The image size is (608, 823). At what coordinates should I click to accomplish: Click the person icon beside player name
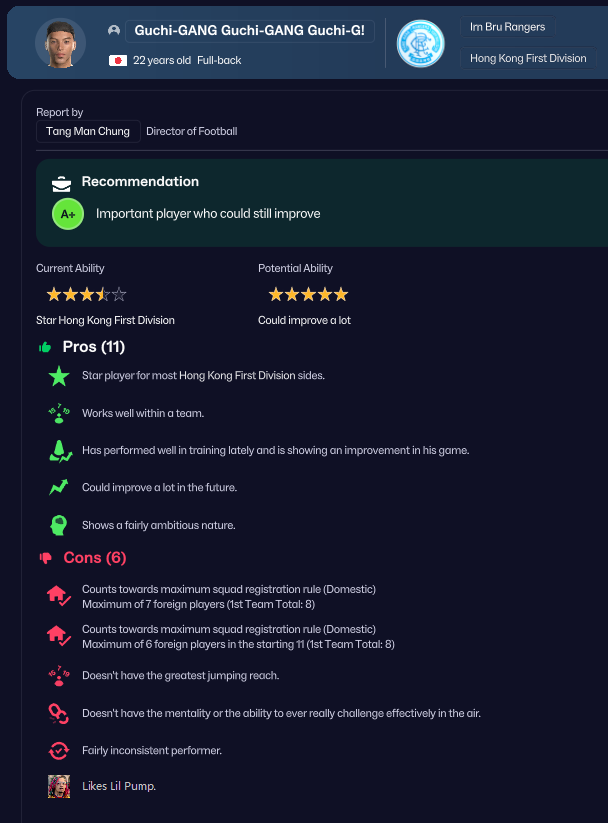click(x=113, y=31)
